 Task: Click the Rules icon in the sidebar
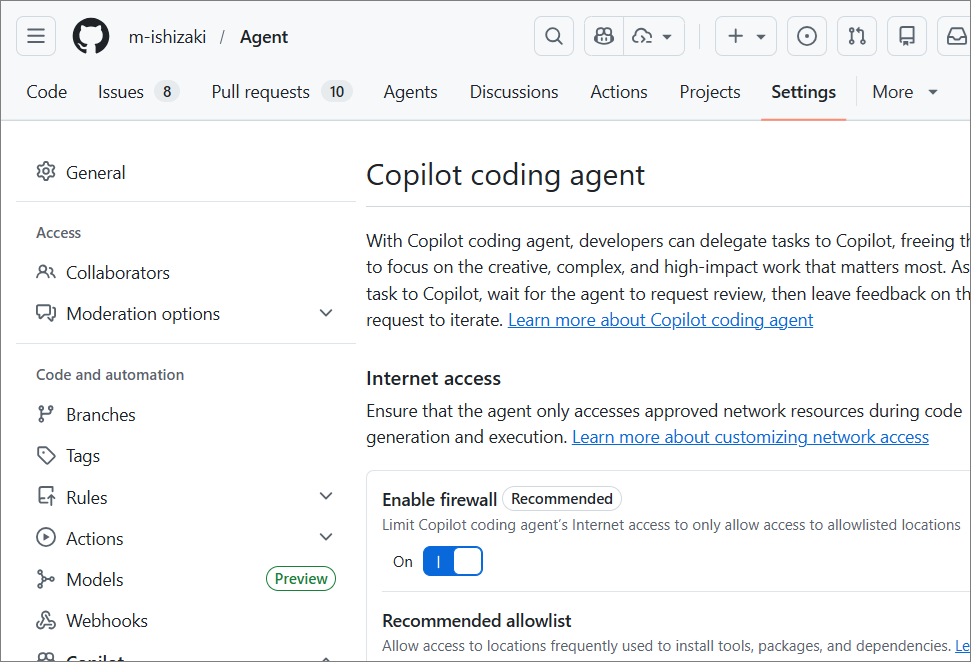pyautogui.click(x=46, y=496)
